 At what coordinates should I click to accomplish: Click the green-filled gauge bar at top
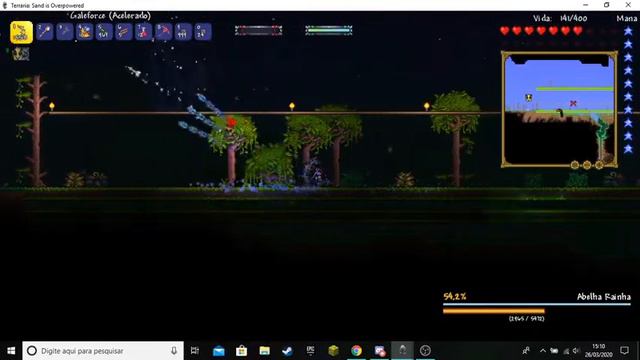329,30
